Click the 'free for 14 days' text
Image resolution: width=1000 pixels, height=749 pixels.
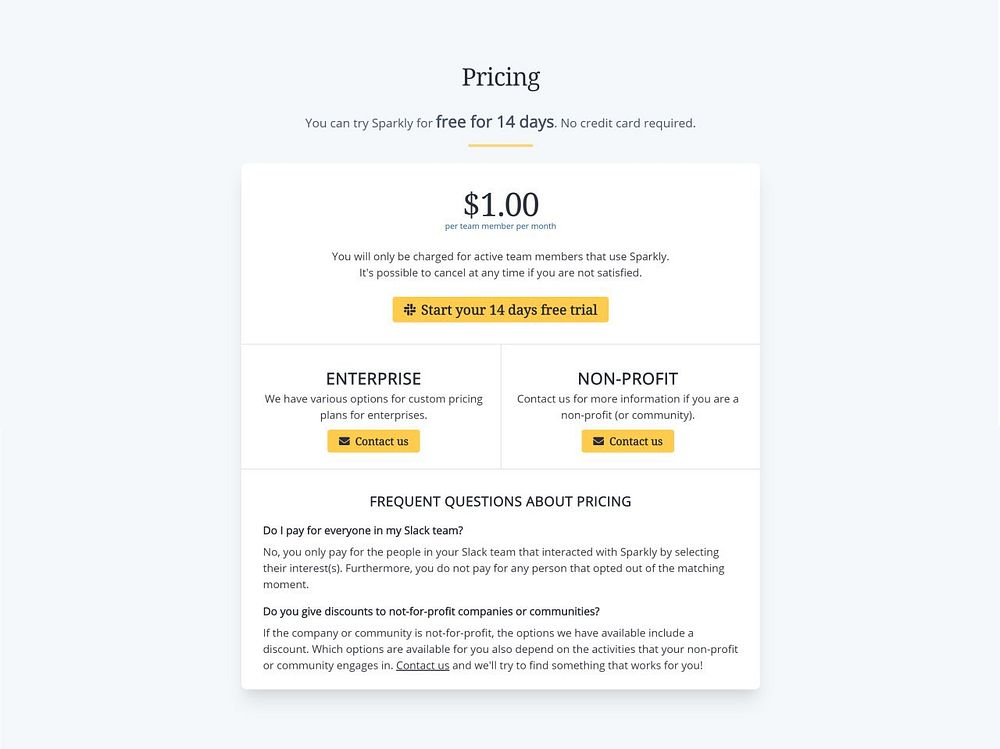coord(494,122)
